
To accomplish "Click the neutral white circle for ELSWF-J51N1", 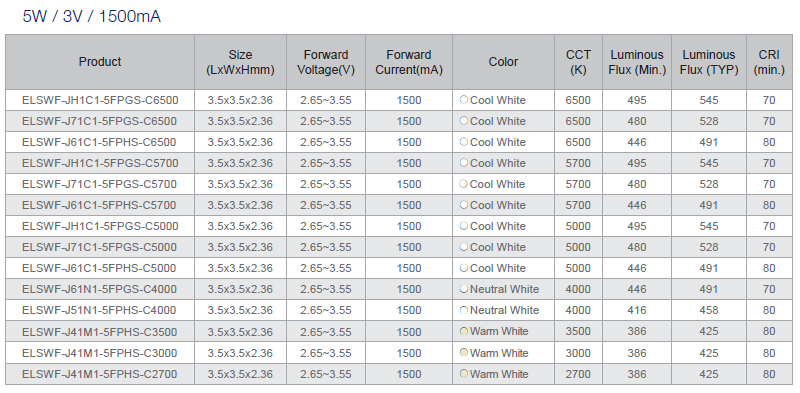I will [463, 310].
